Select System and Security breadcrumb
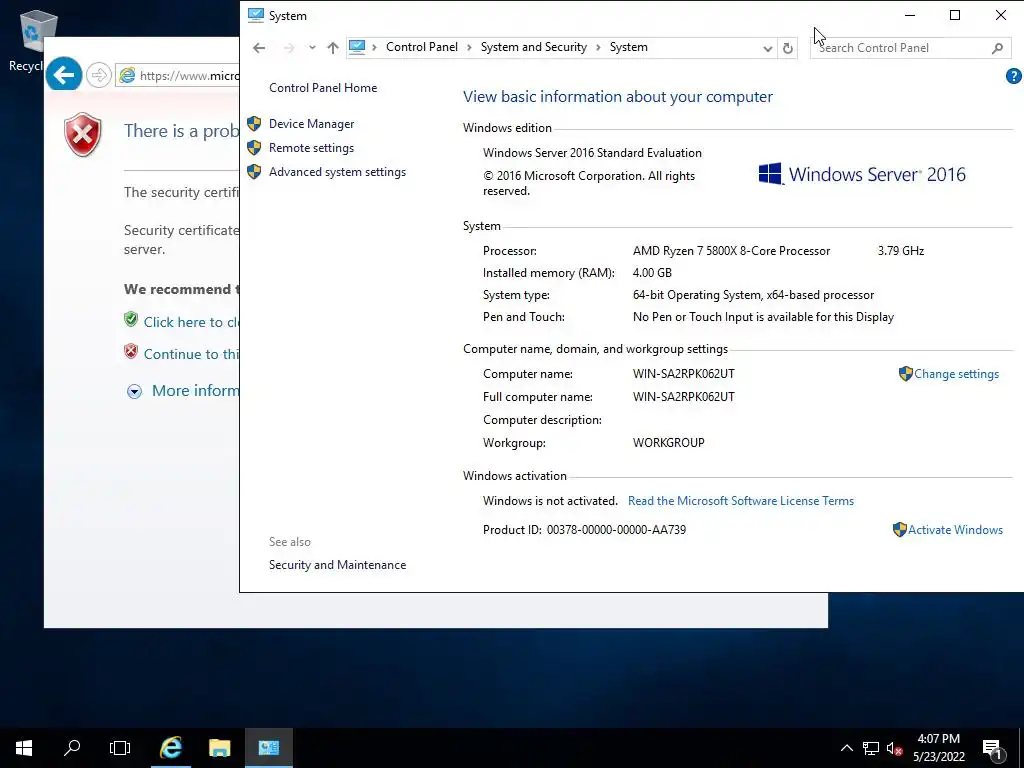The width and height of the screenshot is (1024, 768). 534,47
